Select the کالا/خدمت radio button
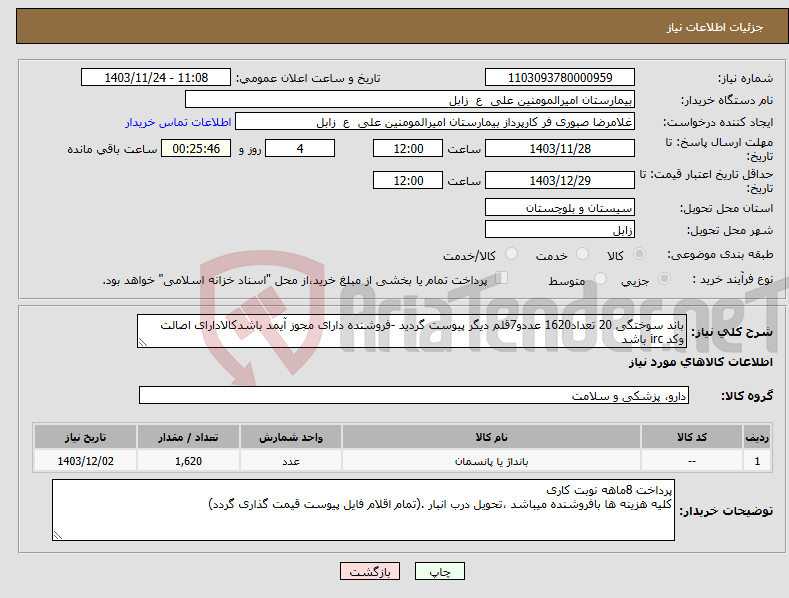 [511, 254]
